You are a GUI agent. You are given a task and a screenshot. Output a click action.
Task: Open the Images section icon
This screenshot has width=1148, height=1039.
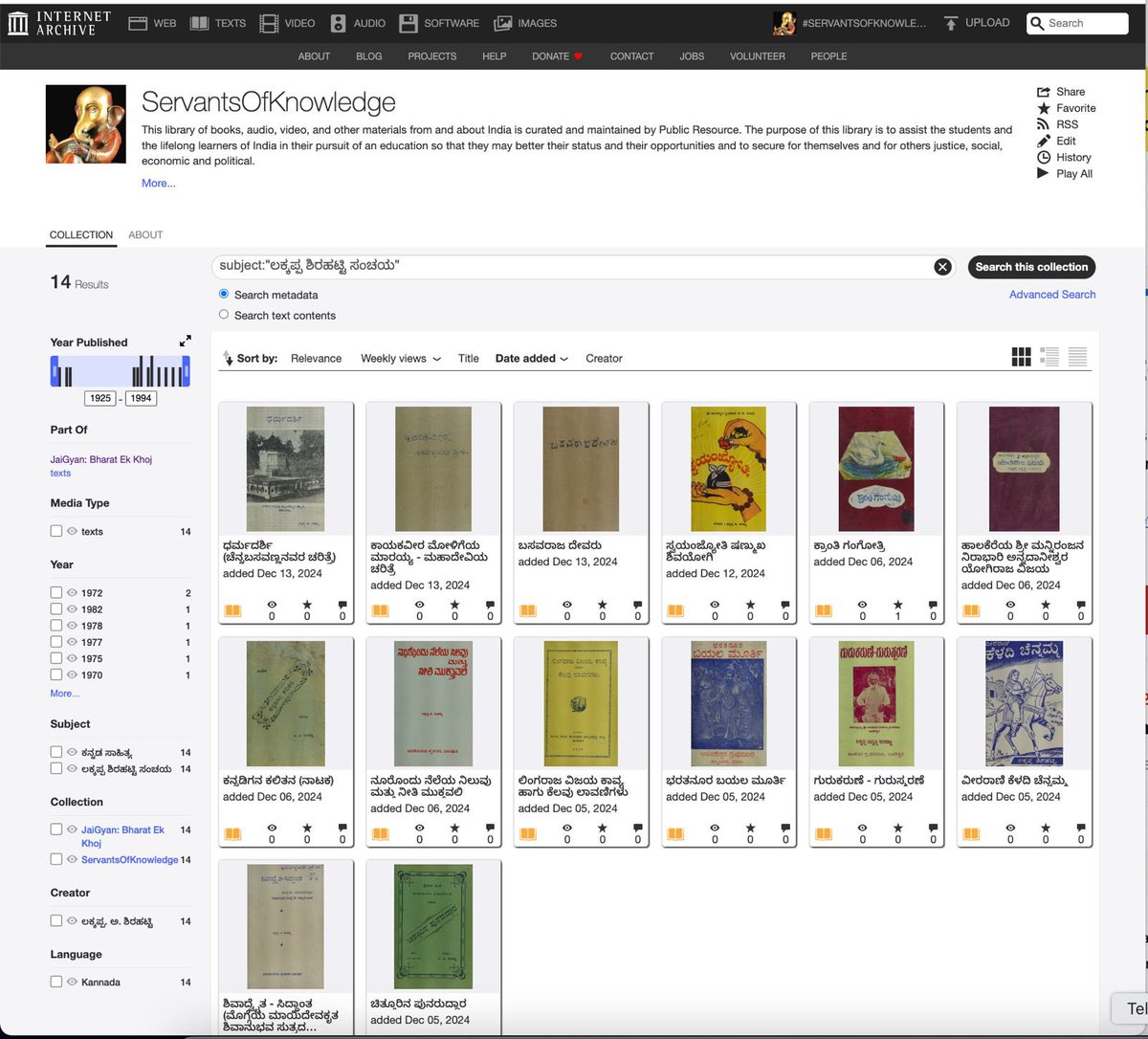pyautogui.click(x=503, y=23)
